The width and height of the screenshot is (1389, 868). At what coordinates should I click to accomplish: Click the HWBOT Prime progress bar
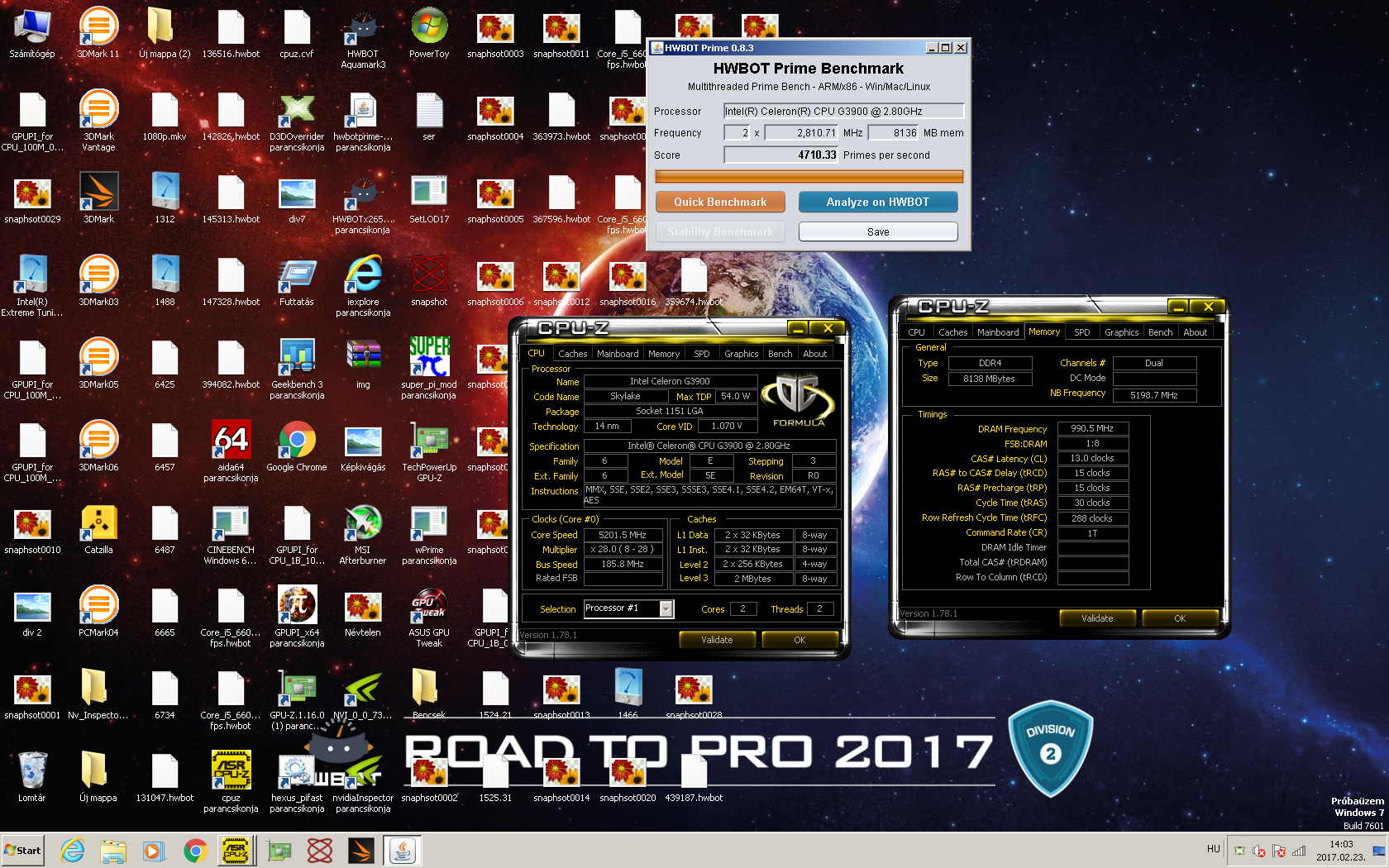click(x=809, y=176)
